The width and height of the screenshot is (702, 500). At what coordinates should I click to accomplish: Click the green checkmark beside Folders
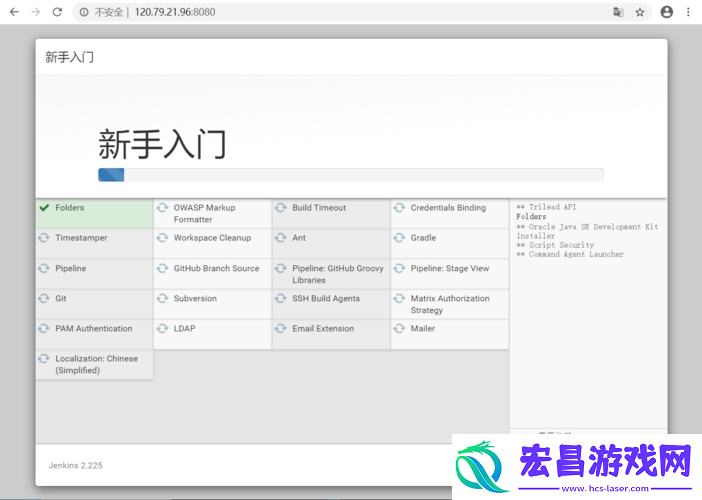click(x=44, y=208)
